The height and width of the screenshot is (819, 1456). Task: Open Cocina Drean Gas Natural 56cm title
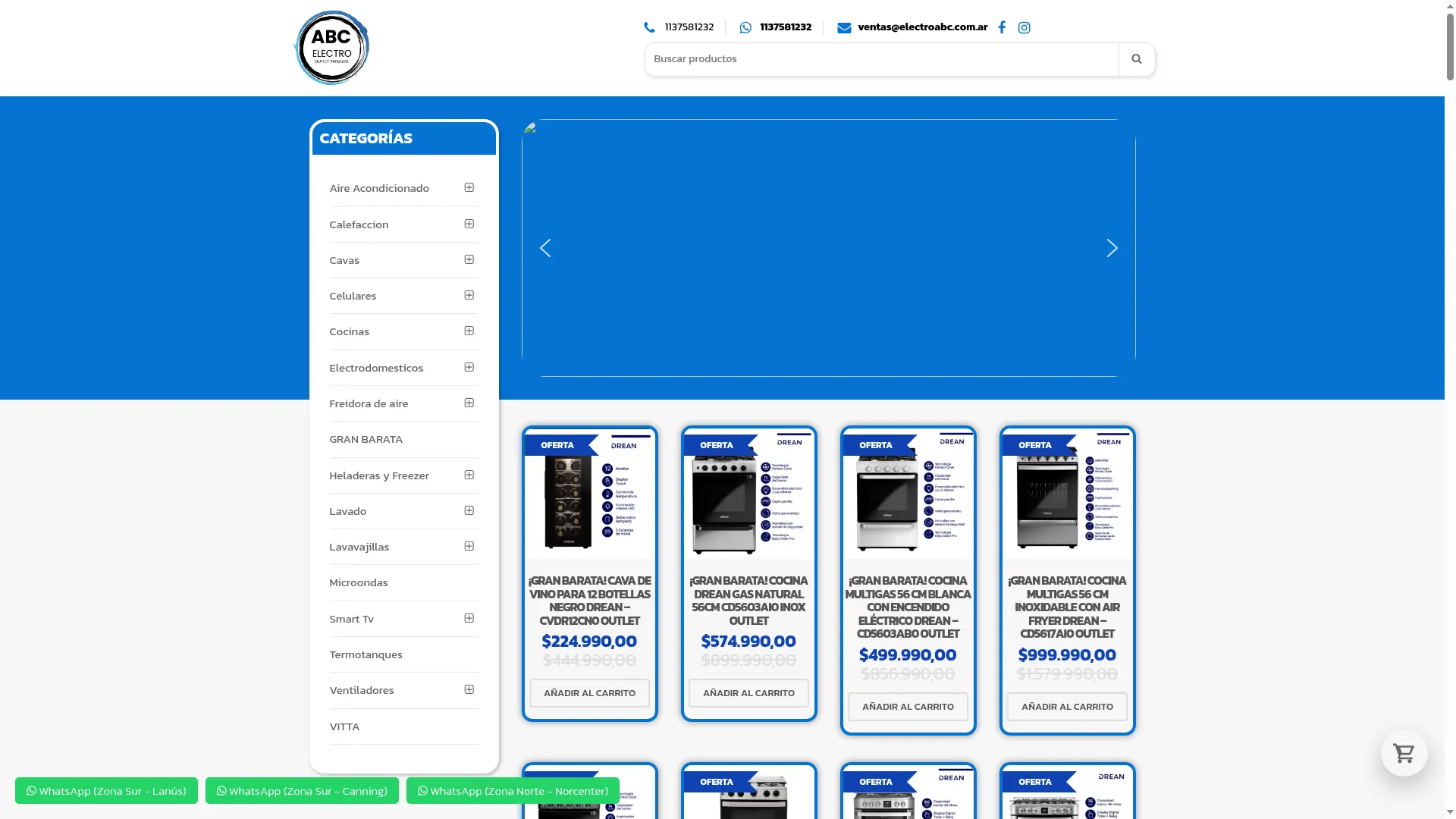coord(748,601)
